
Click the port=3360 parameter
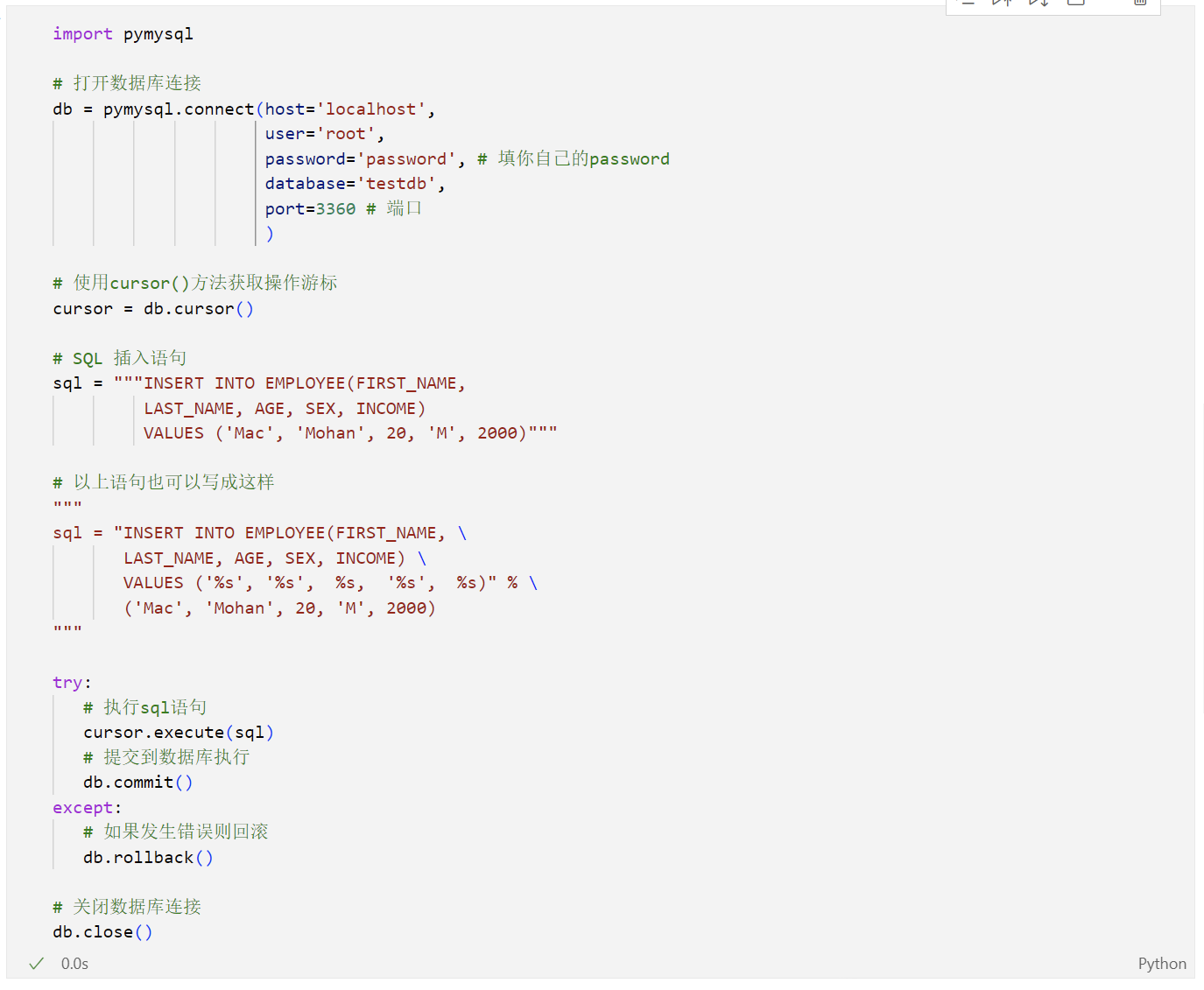310,208
